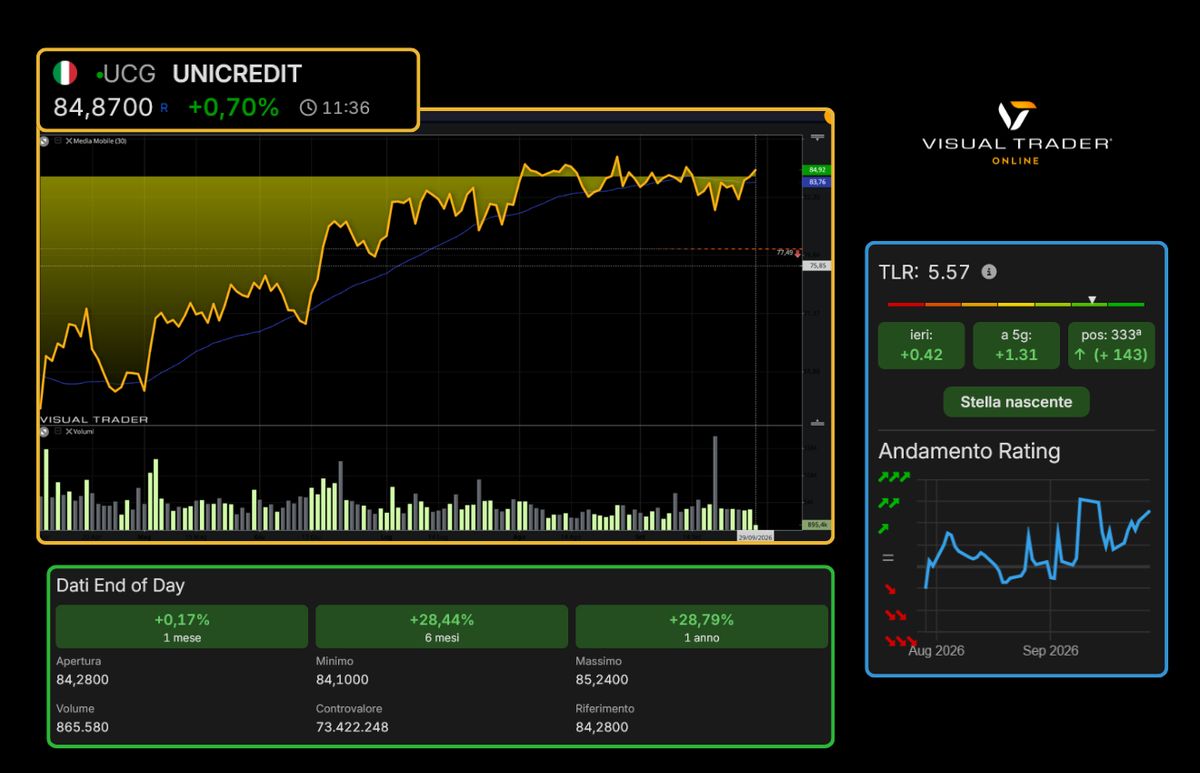Click the +0,70% change value
Viewport: 1200px width, 773px height.
[x=234, y=107]
